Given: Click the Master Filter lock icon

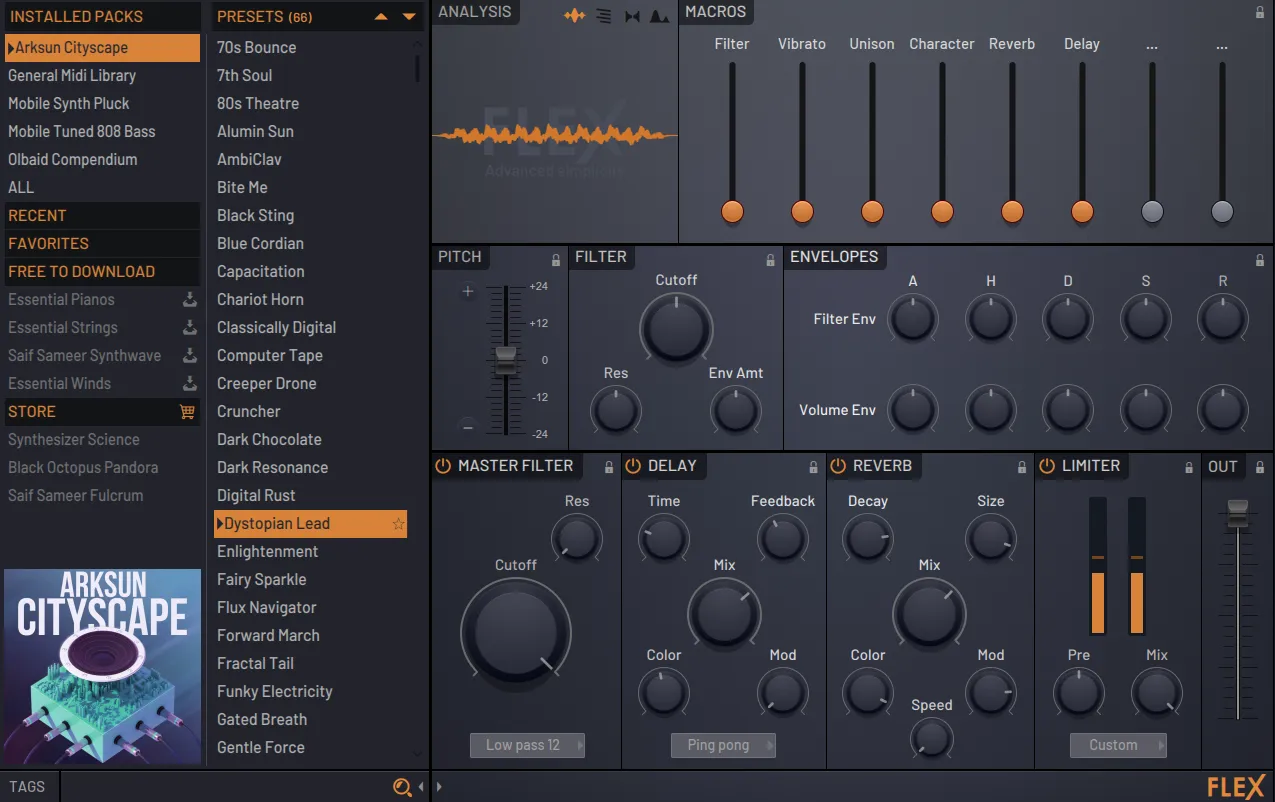Looking at the screenshot, I should click(609, 467).
